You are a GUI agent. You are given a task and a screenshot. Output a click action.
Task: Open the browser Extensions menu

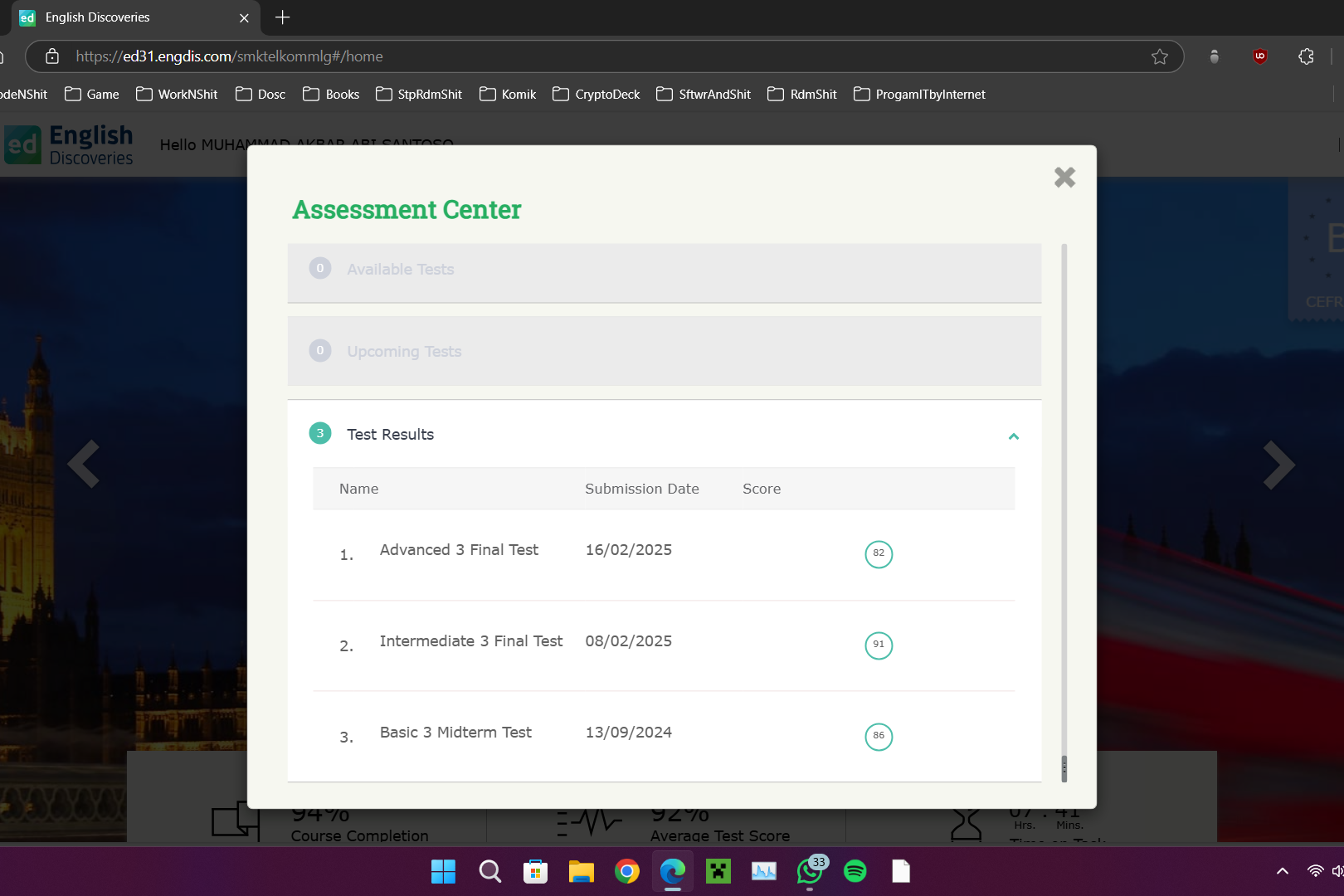coord(1306,56)
